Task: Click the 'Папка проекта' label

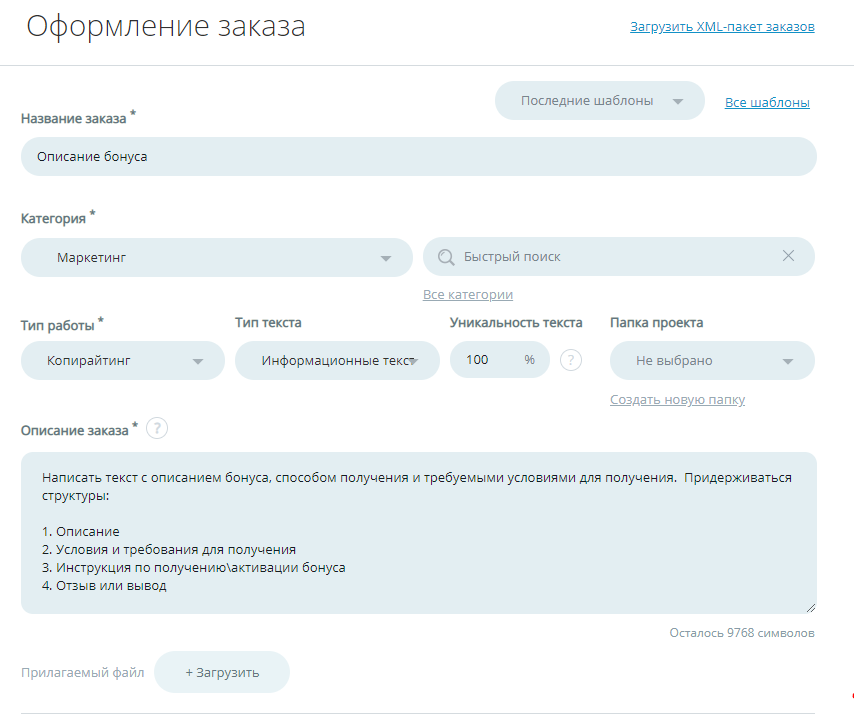Action: (x=656, y=323)
